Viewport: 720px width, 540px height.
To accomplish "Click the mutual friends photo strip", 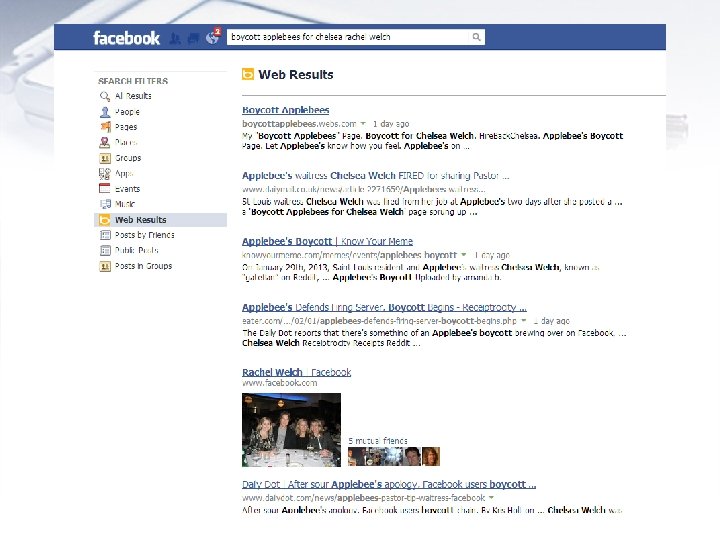I will [394, 456].
